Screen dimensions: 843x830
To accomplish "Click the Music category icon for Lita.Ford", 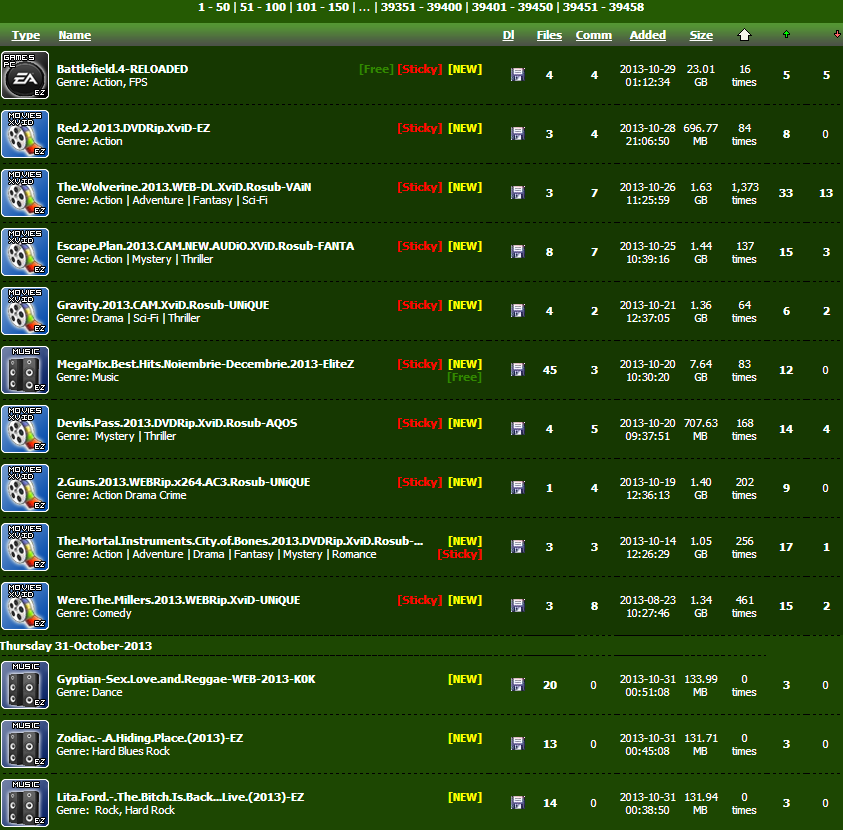I will click(x=25, y=803).
